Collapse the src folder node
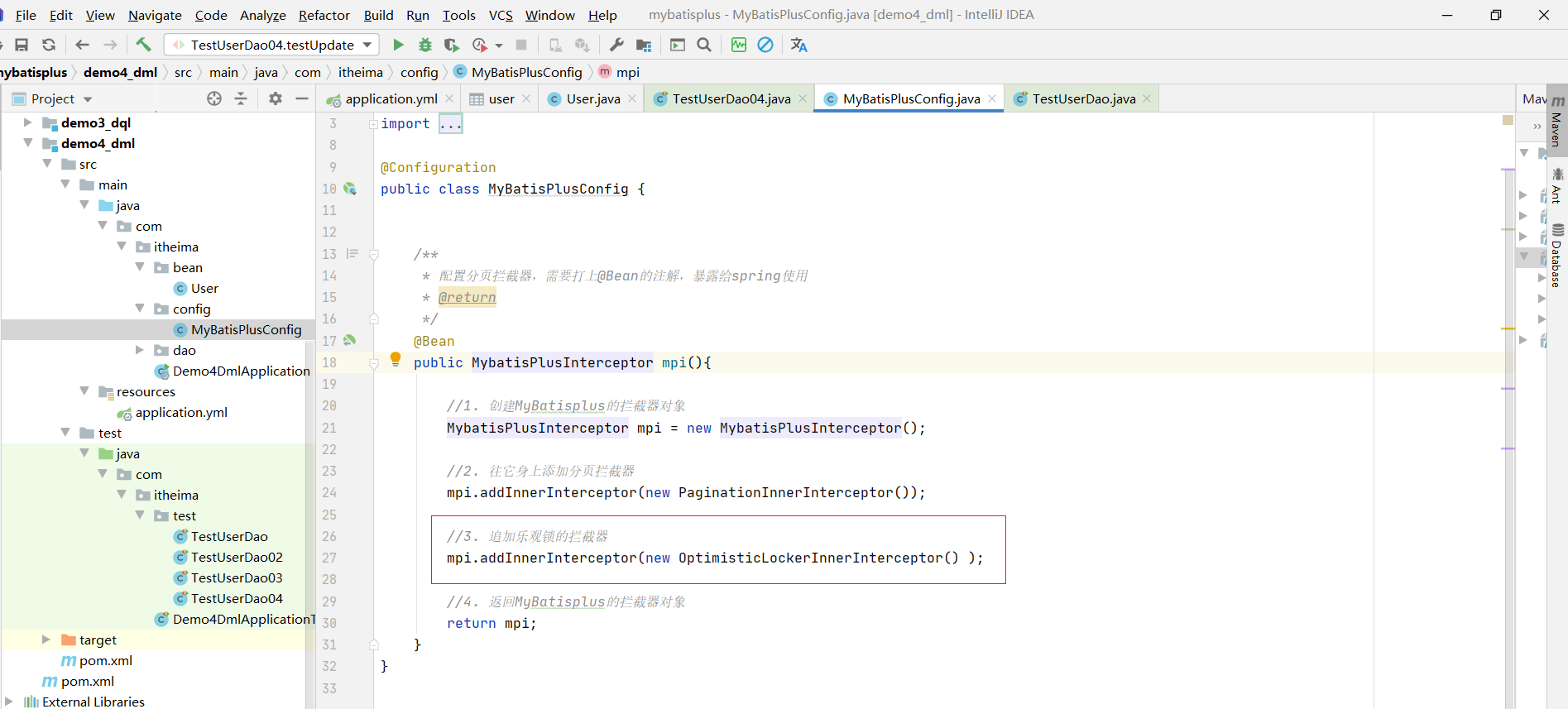 (x=47, y=164)
